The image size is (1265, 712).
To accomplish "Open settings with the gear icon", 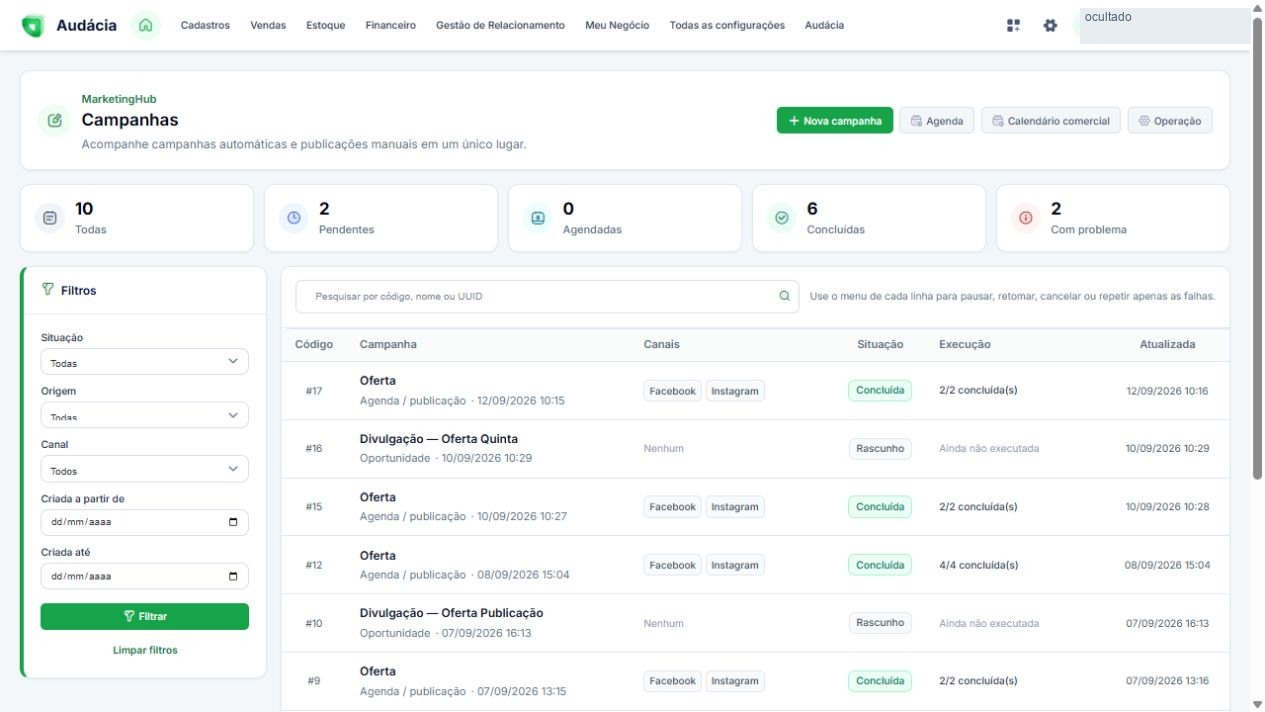I will [x=1050, y=26].
